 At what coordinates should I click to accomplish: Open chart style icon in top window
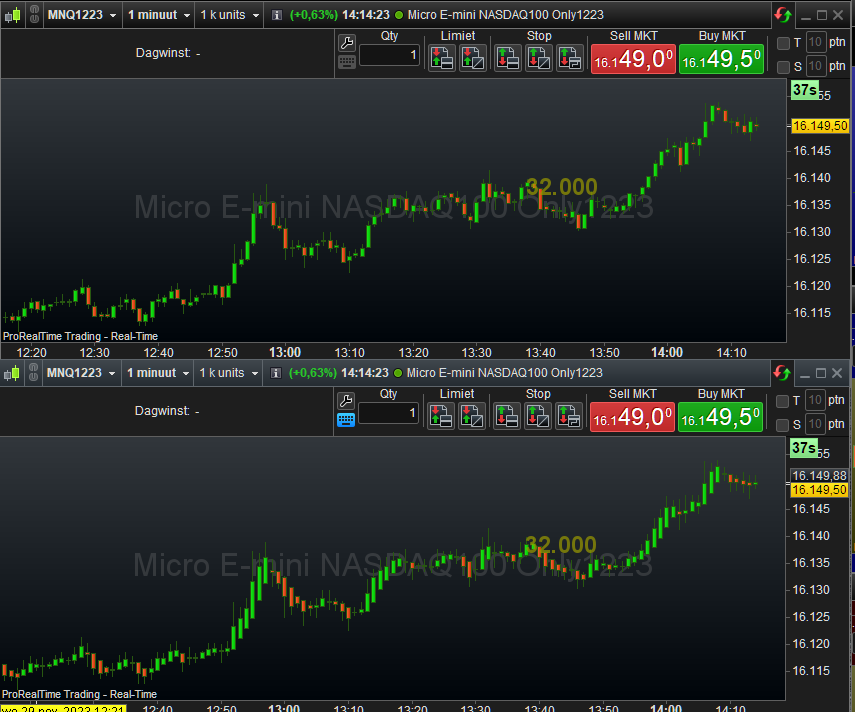tap(13, 15)
